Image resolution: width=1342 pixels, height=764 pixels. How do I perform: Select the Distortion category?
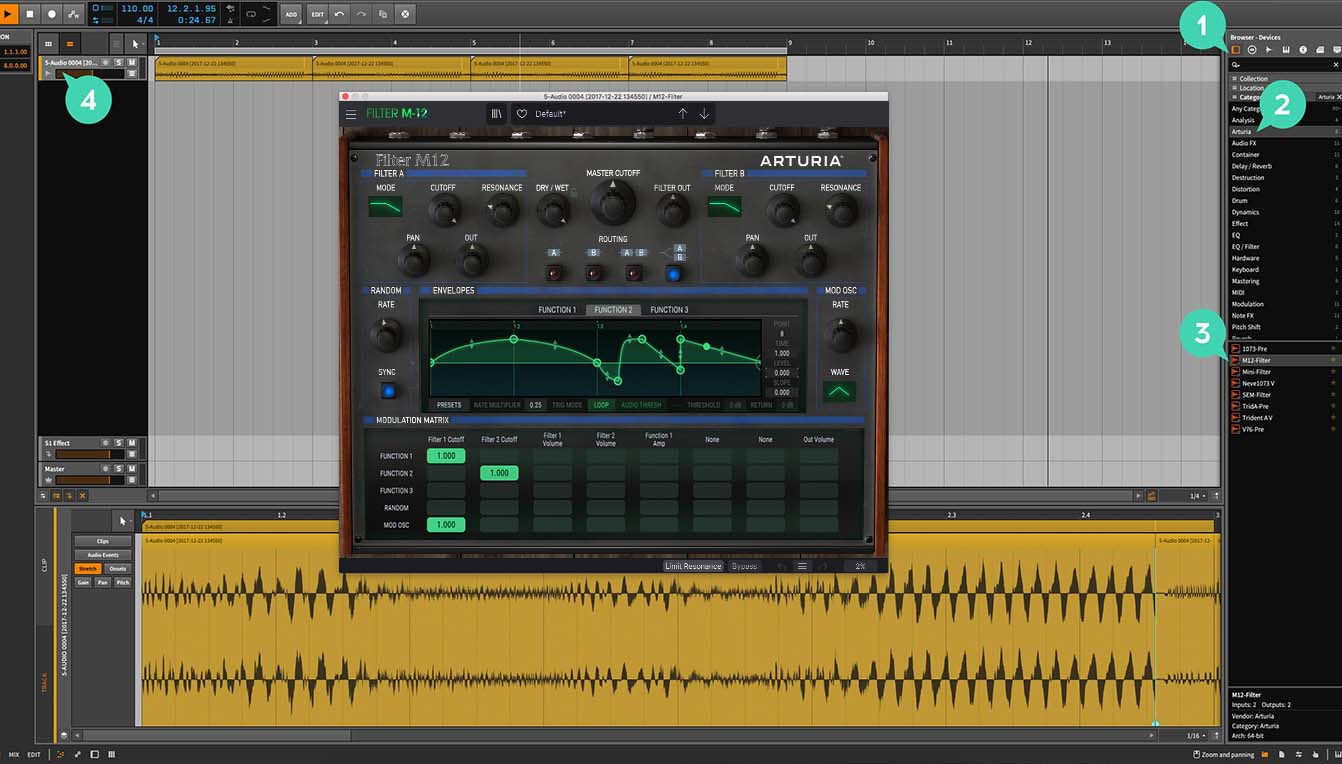(x=1285, y=189)
